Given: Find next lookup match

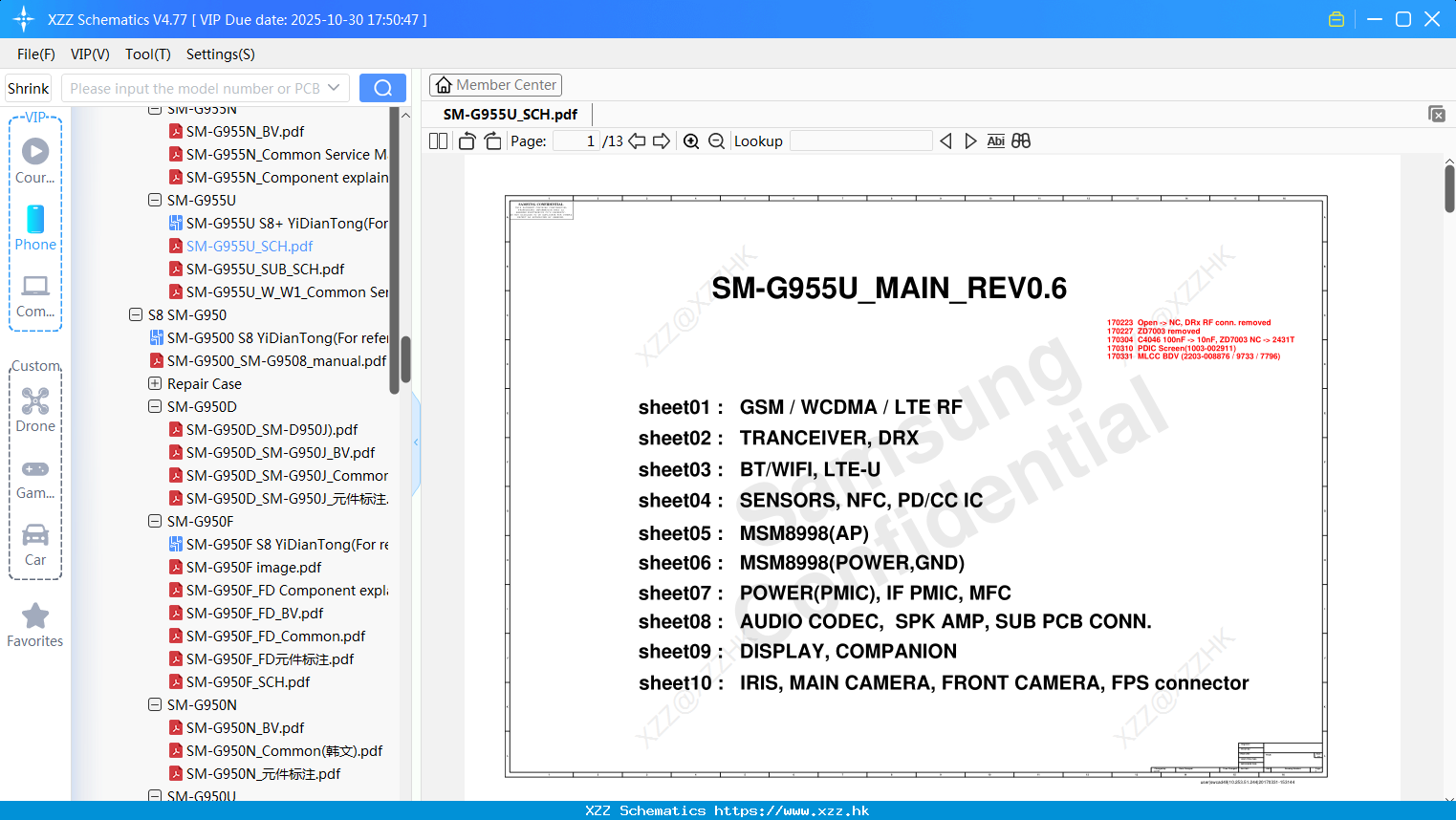Looking at the screenshot, I should coord(970,141).
